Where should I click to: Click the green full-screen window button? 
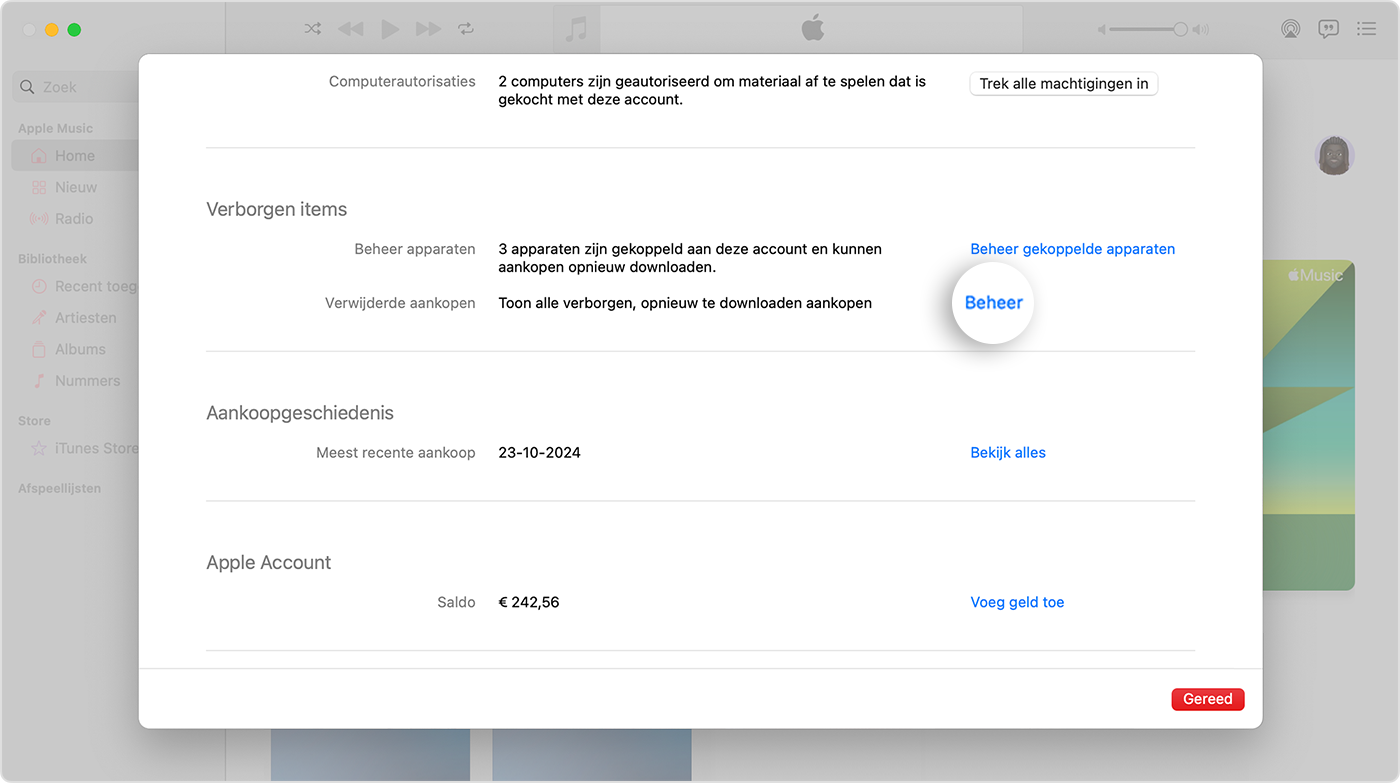coord(74,29)
